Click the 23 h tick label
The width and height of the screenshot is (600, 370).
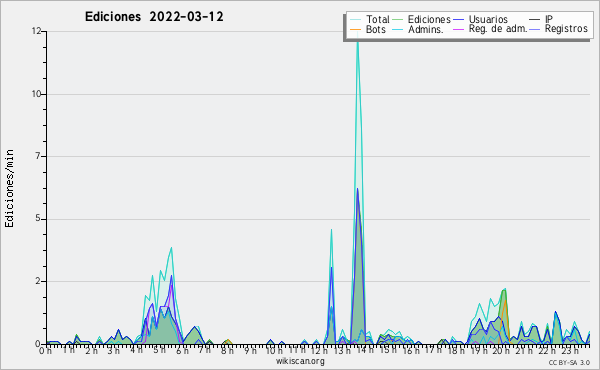[x=570, y=350]
